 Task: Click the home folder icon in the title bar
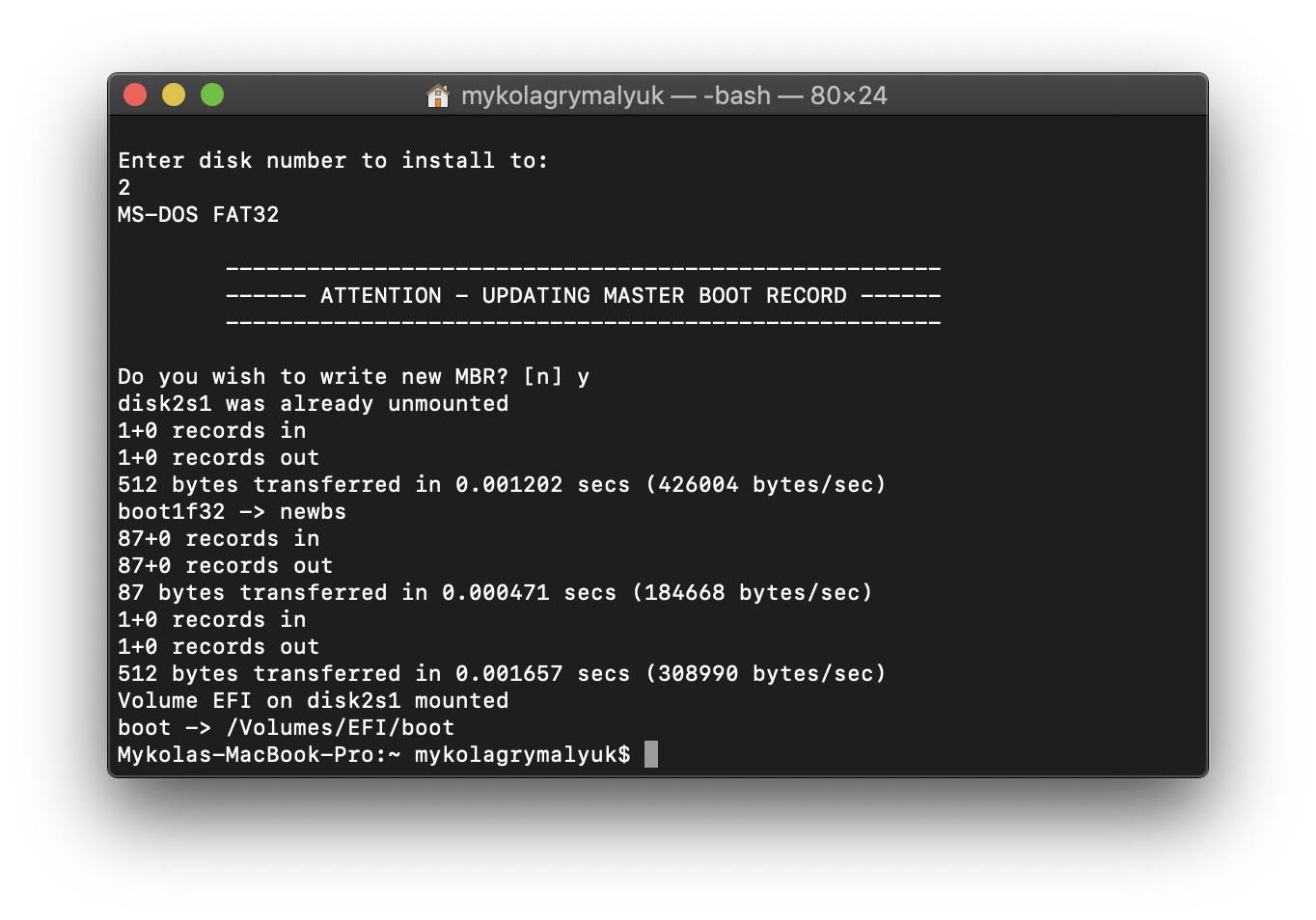click(x=437, y=95)
